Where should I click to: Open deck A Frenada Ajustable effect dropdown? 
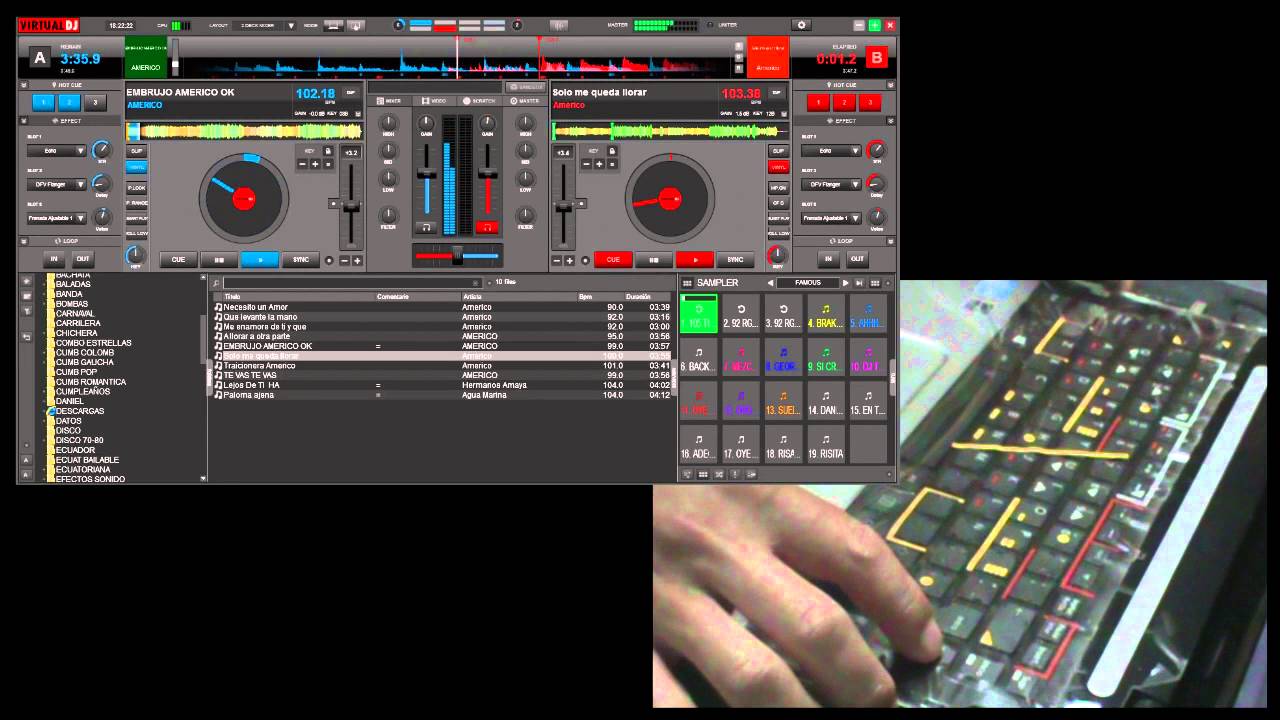pos(57,218)
